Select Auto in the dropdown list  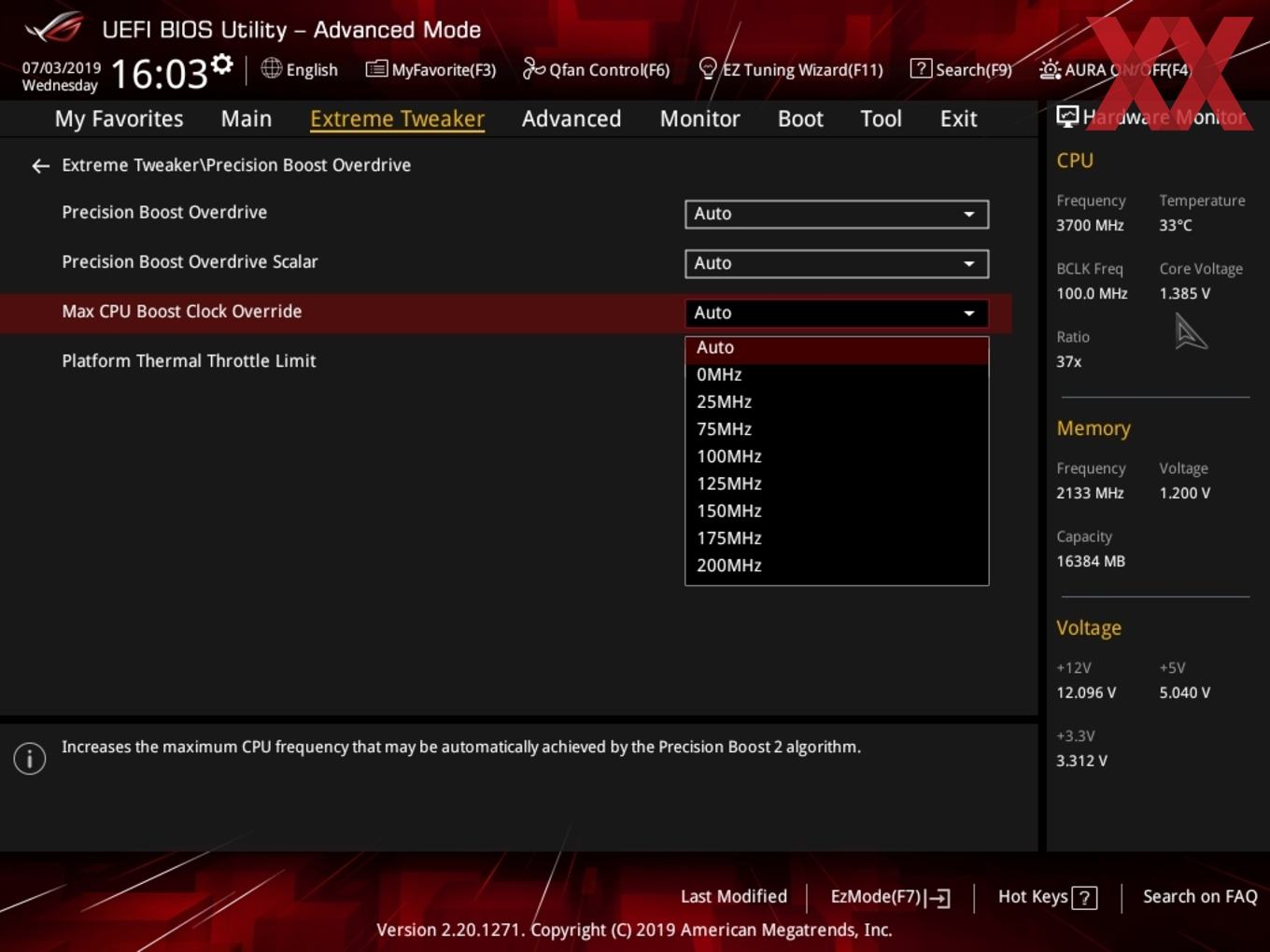pos(837,348)
